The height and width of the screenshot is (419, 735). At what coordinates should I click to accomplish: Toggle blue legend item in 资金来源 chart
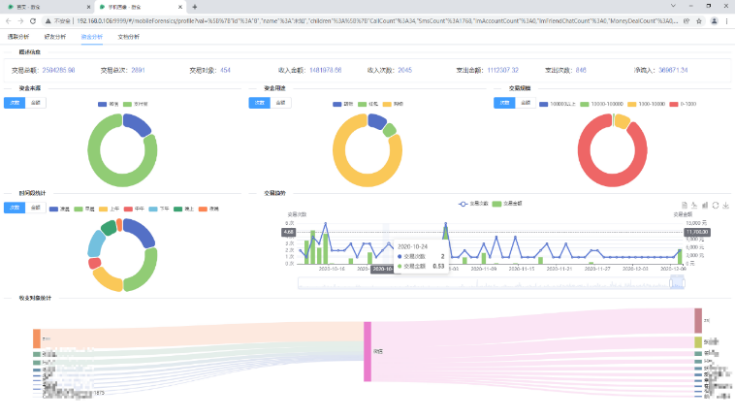(108, 104)
